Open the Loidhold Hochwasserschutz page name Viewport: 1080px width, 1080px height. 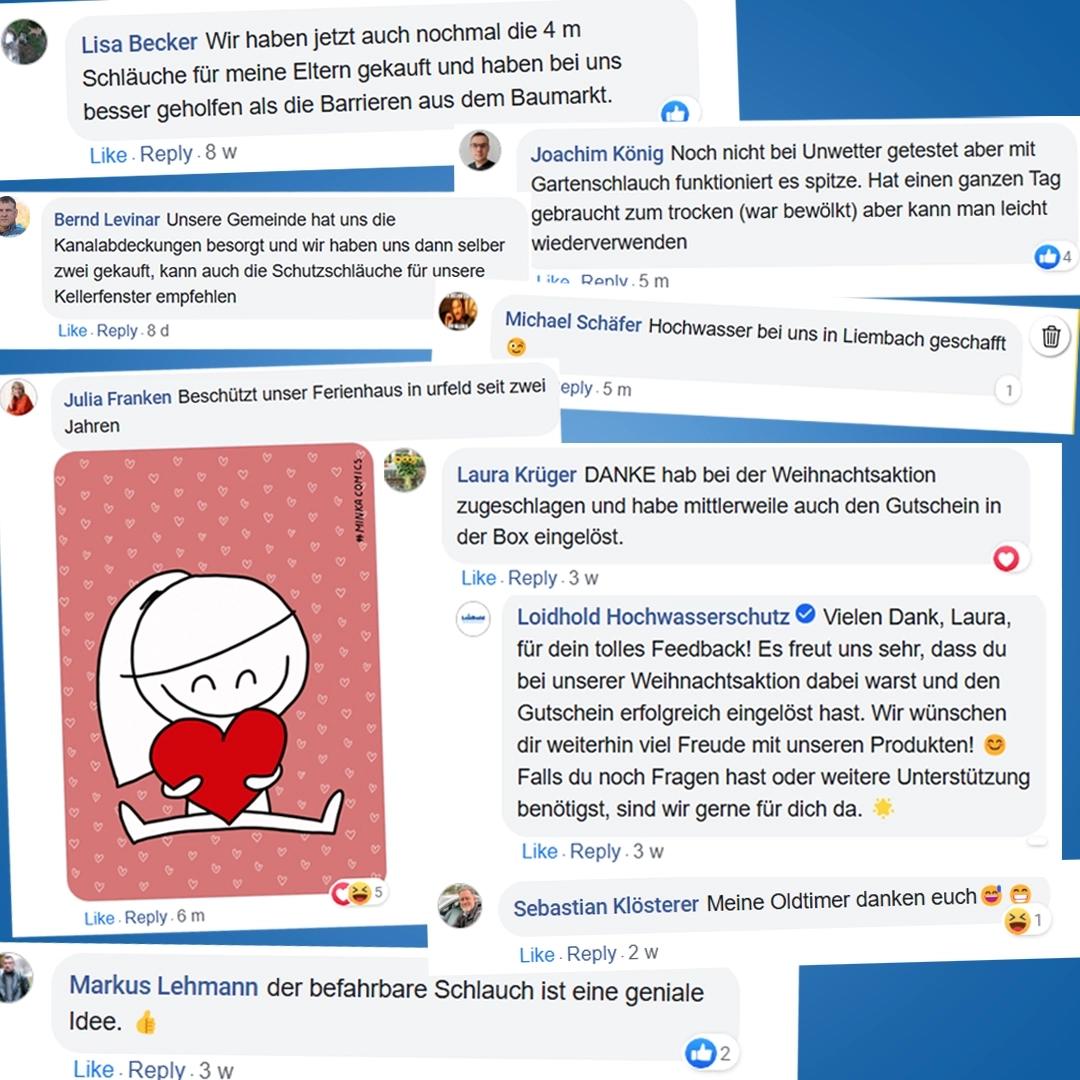click(x=653, y=616)
